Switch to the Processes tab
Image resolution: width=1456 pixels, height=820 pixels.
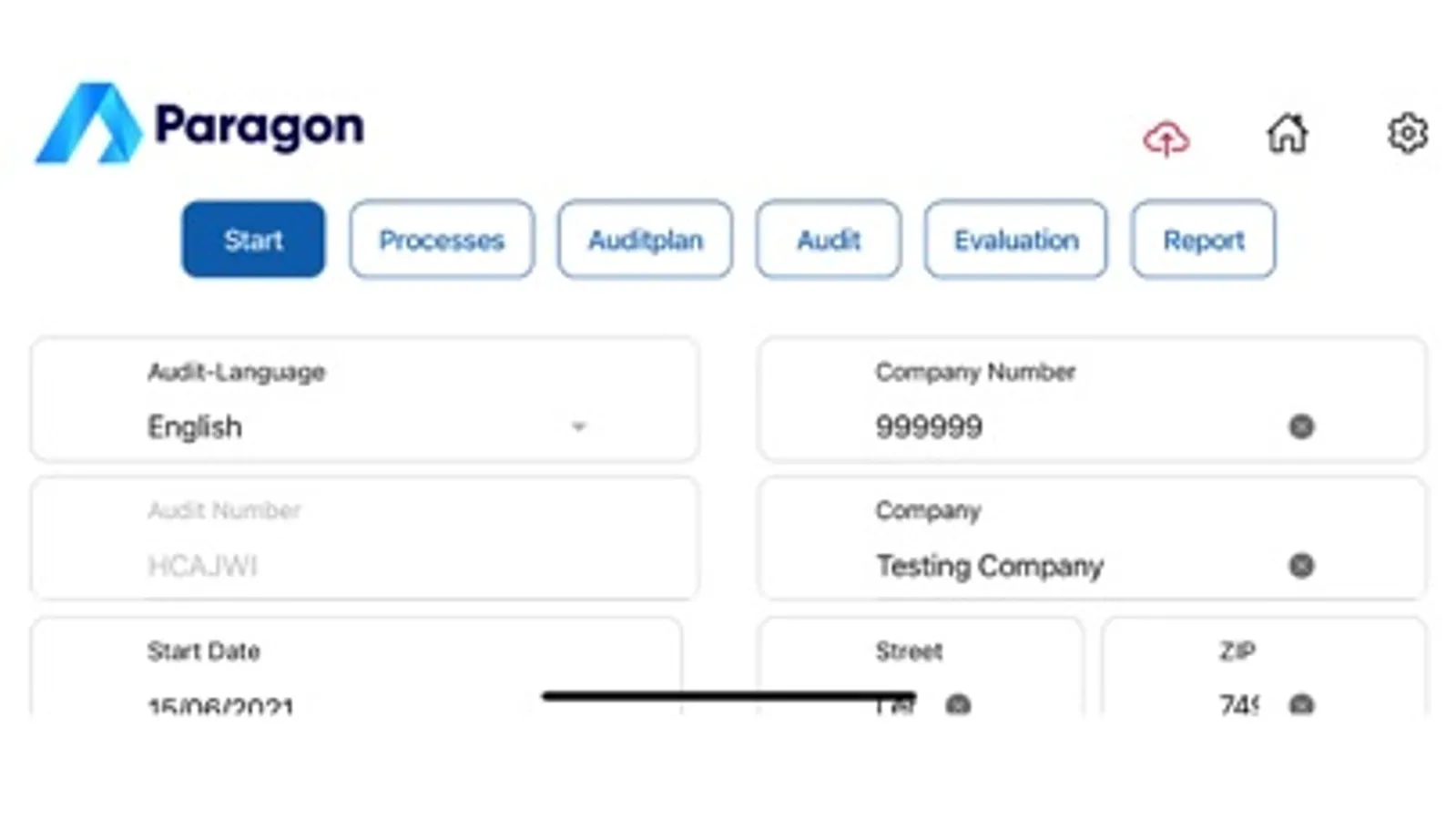click(442, 240)
